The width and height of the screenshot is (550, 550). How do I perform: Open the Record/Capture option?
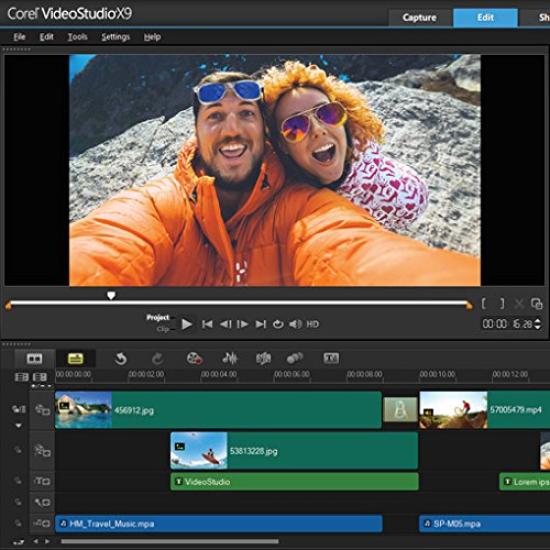coord(194,358)
